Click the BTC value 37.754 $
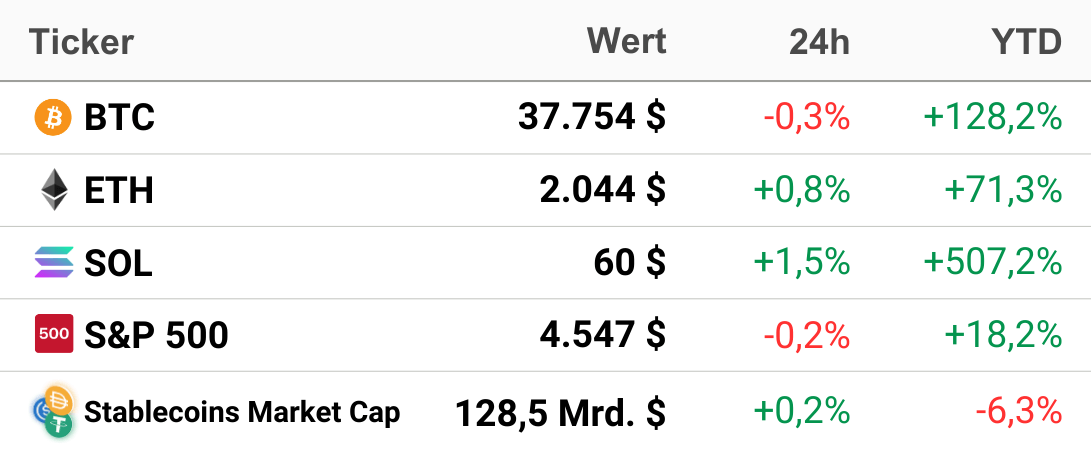The width and height of the screenshot is (1091, 450). [592, 118]
